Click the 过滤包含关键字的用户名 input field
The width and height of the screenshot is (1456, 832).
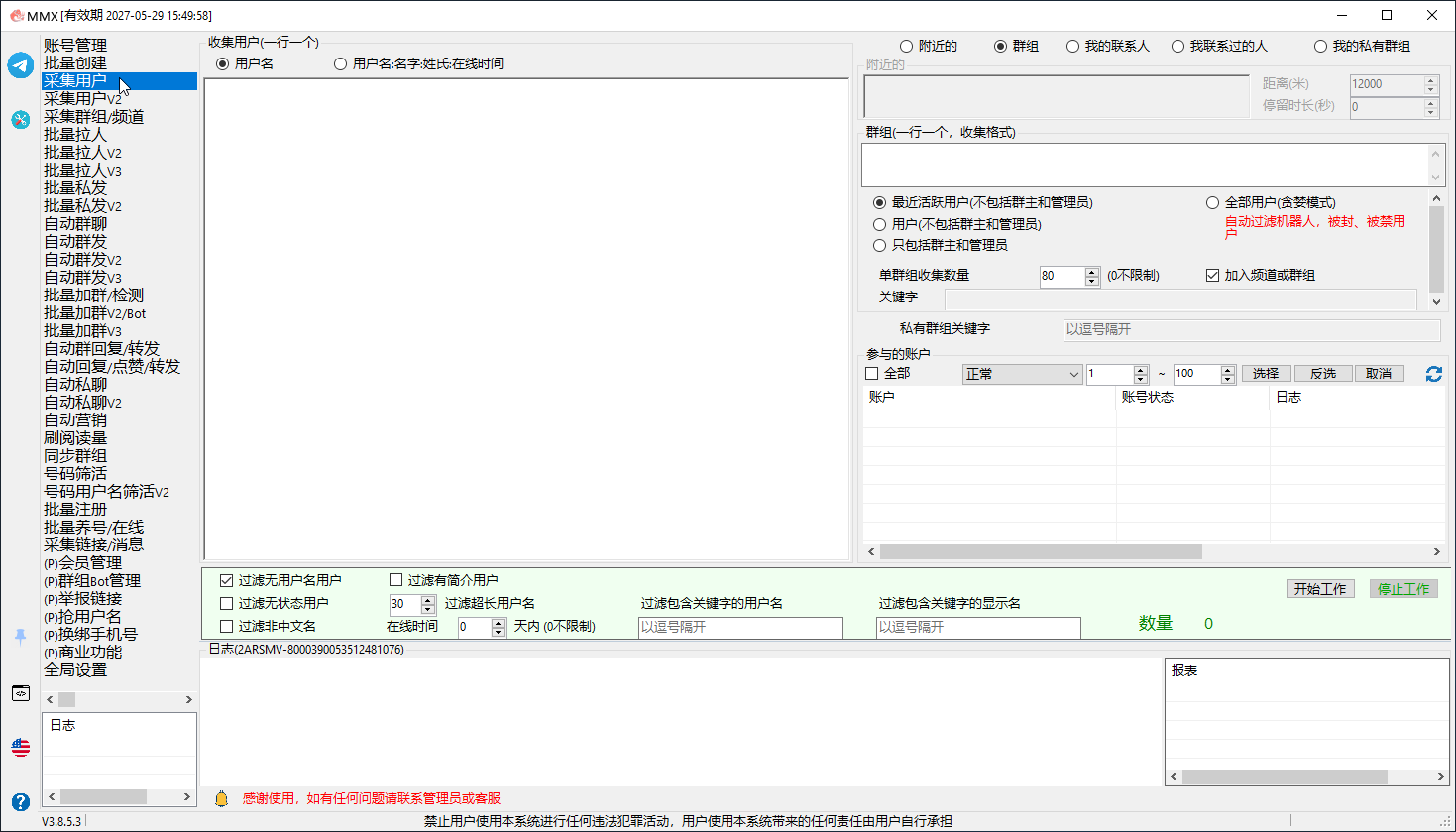(x=740, y=627)
